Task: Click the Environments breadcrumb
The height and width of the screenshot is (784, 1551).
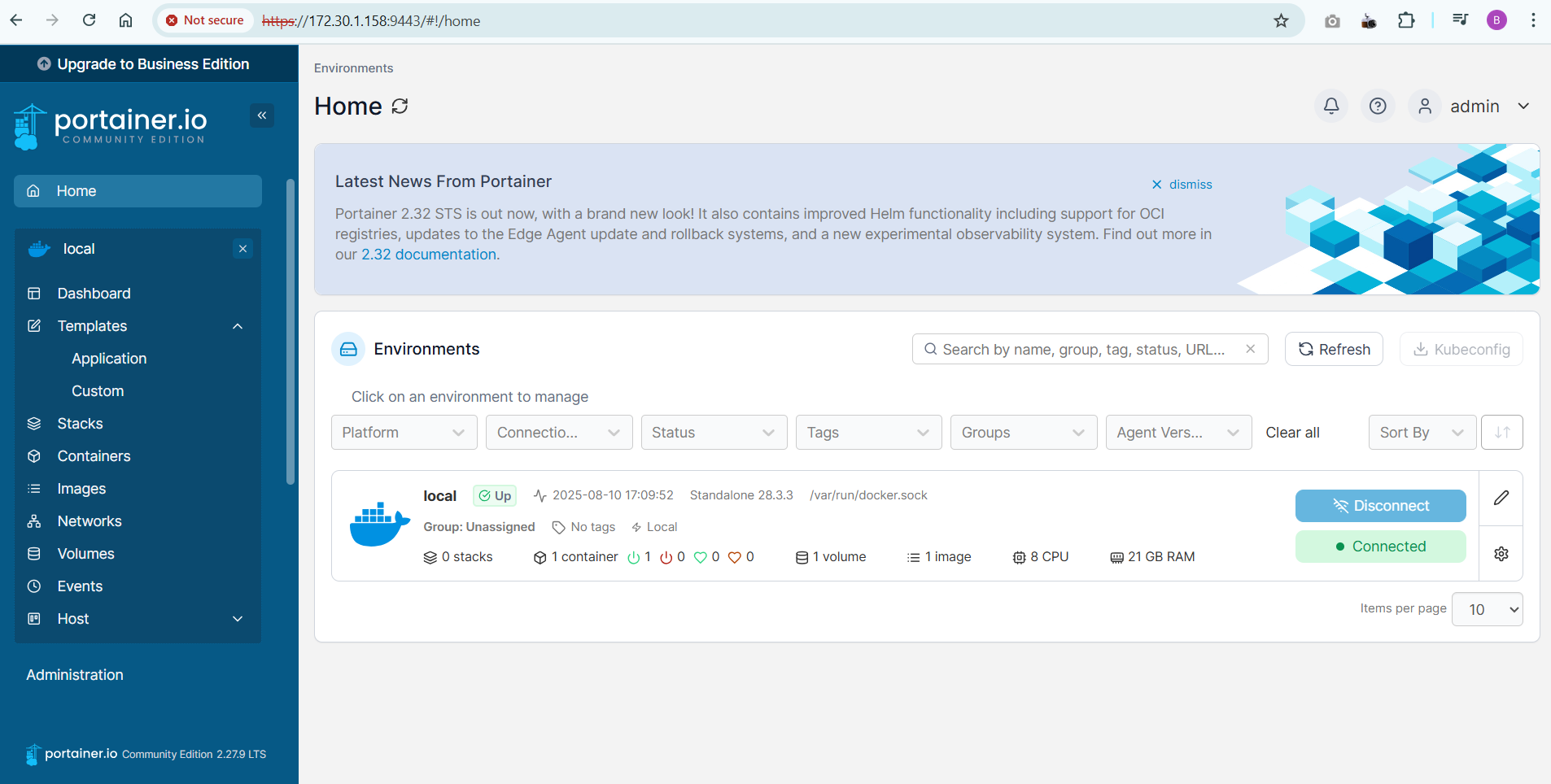Action: pyautogui.click(x=353, y=68)
